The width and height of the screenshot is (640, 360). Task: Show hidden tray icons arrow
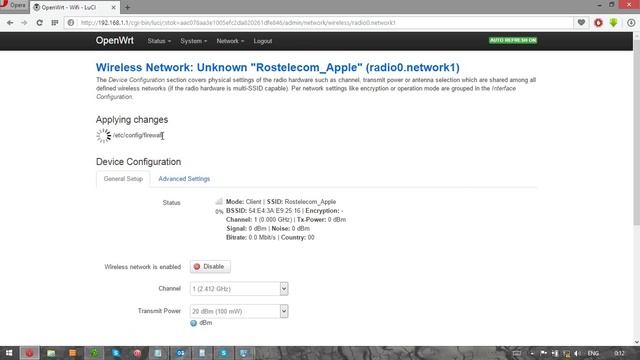click(532, 353)
